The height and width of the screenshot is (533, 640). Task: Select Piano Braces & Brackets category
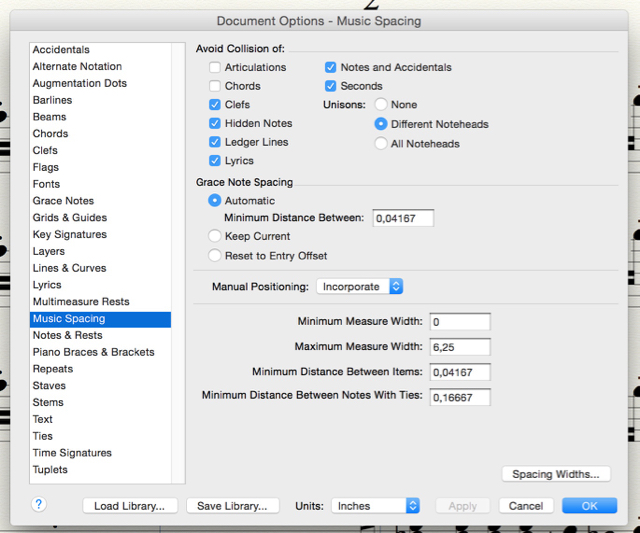pyautogui.click(x=93, y=352)
